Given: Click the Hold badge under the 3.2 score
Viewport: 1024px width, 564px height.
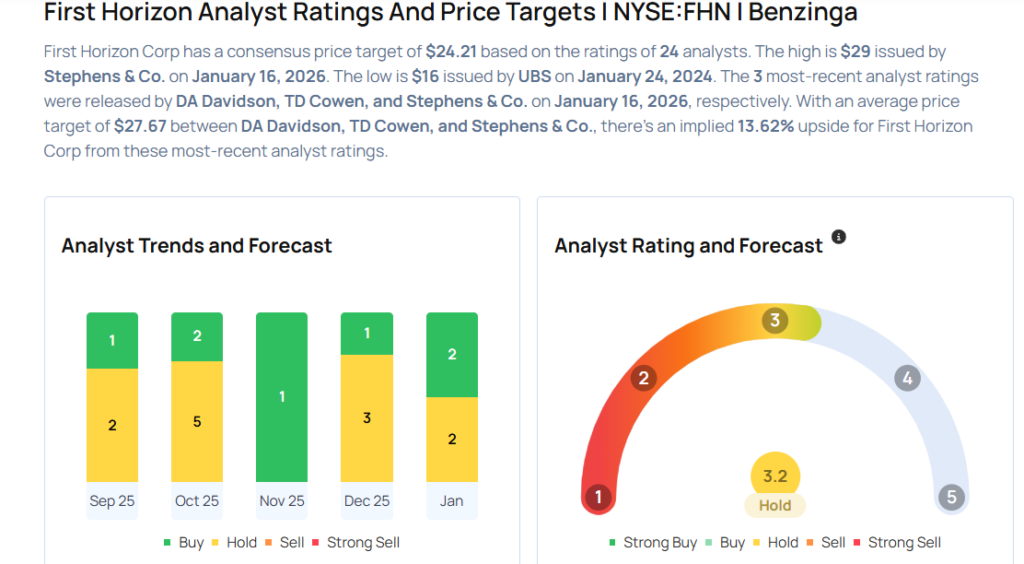Looking at the screenshot, I should (x=775, y=506).
